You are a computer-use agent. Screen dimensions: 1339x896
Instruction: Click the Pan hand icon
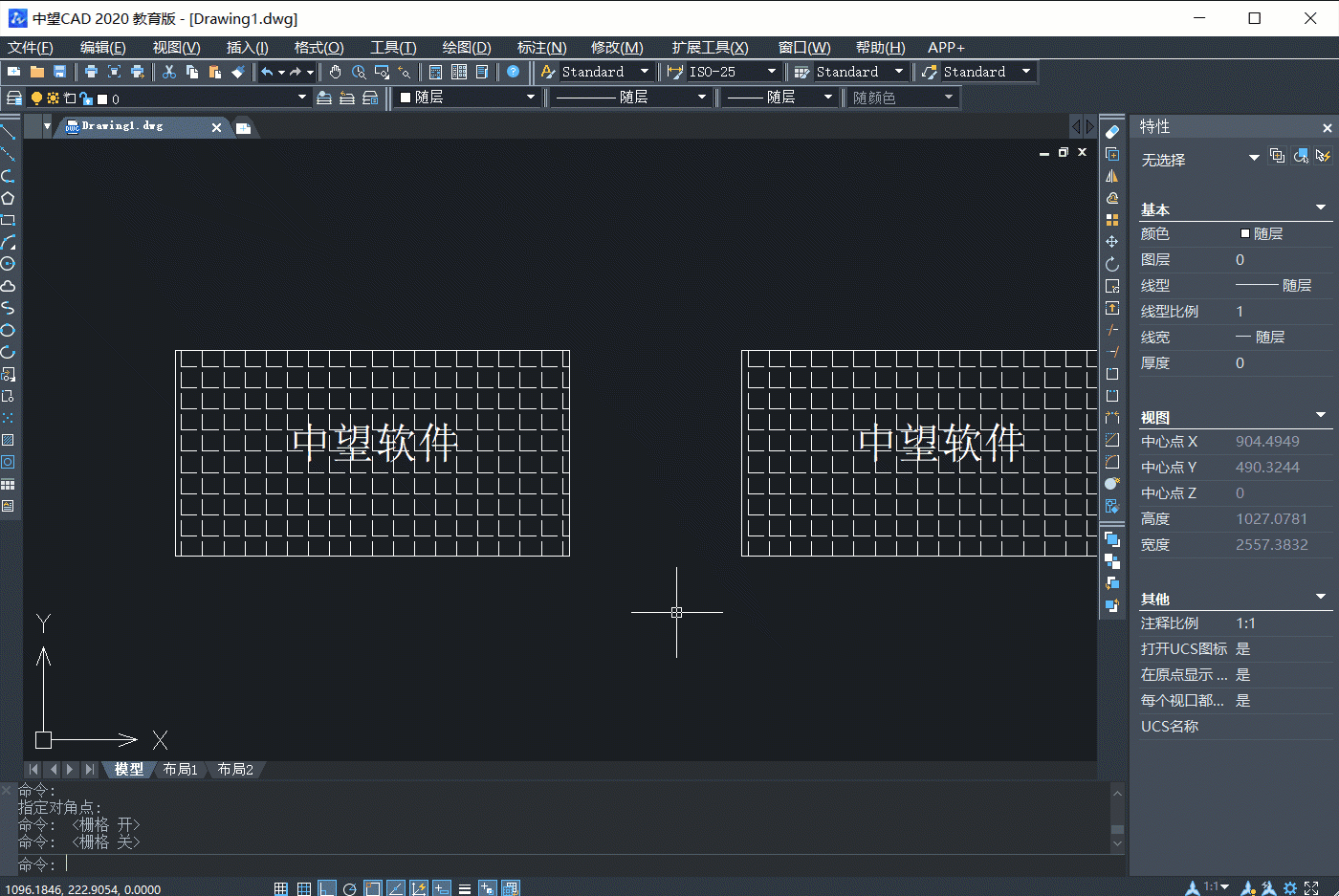pyautogui.click(x=335, y=72)
